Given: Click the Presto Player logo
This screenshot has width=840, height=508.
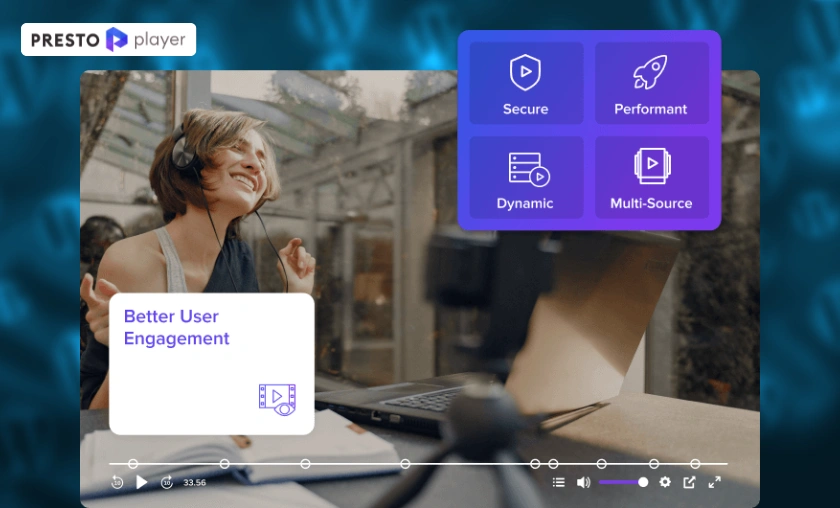Looking at the screenshot, I should (108, 40).
